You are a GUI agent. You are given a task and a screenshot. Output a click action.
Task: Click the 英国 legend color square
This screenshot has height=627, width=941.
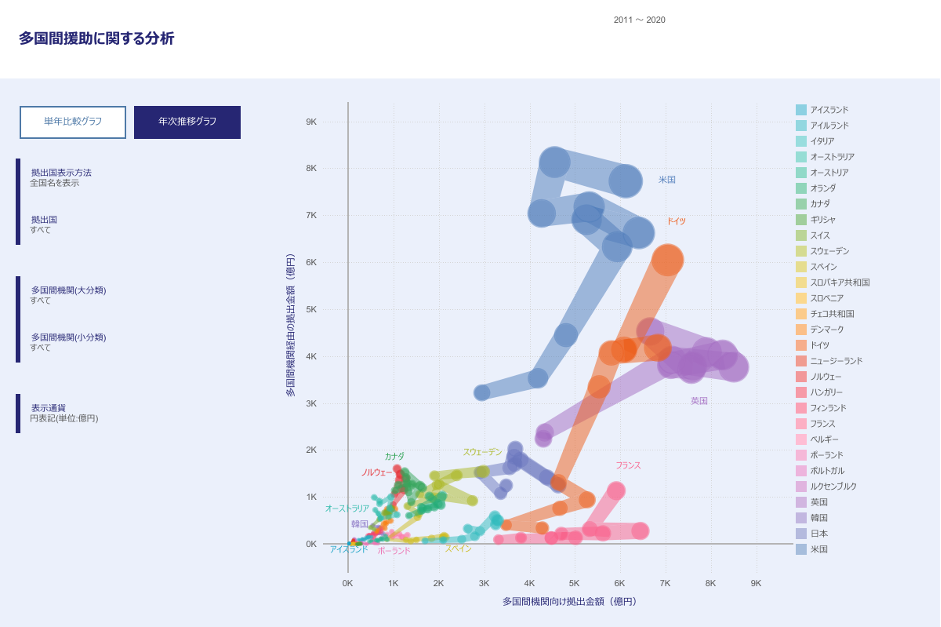click(x=801, y=502)
